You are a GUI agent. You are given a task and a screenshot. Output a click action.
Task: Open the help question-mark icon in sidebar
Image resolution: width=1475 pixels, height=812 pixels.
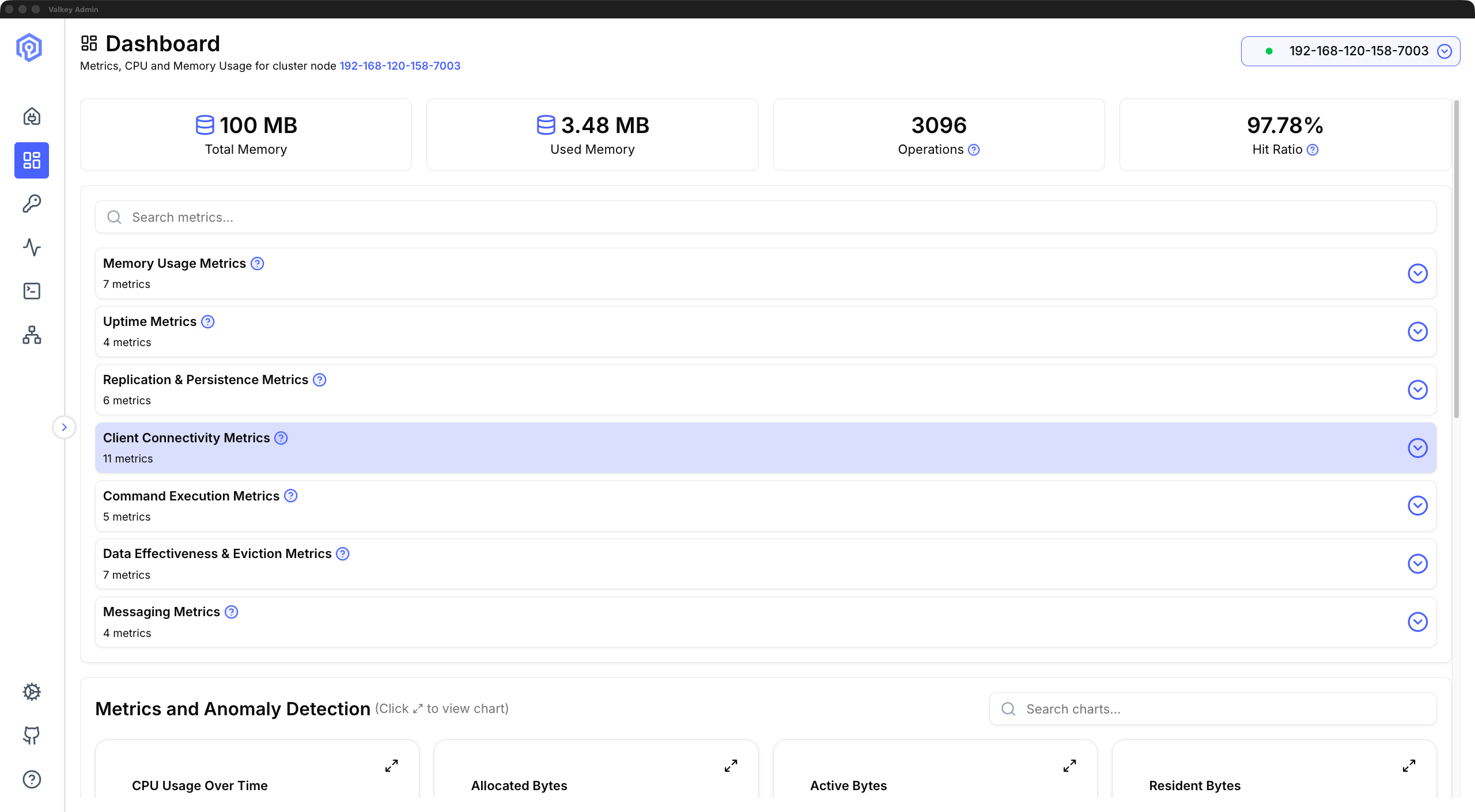tap(32, 779)
